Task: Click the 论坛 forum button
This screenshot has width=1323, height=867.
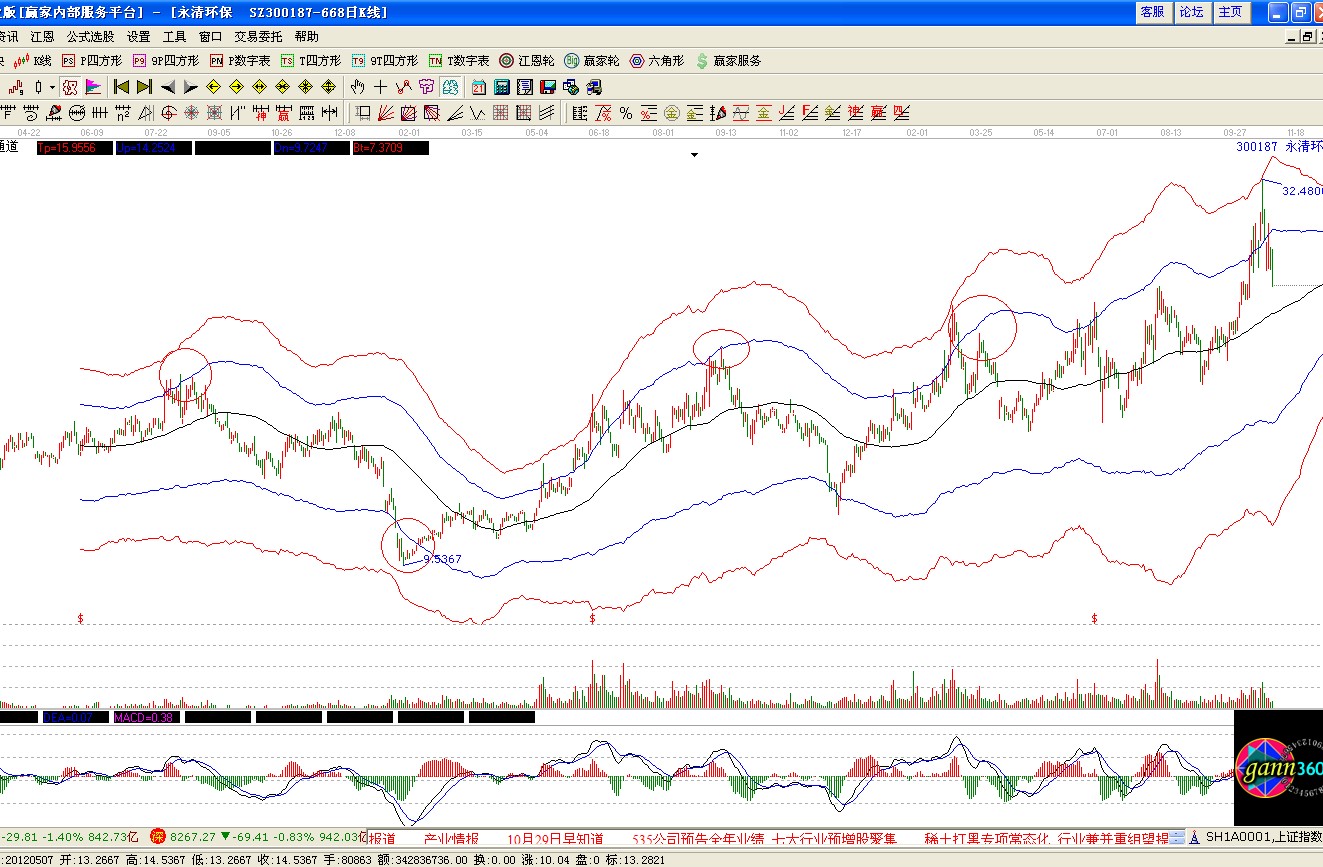Action: (1191, 12)
